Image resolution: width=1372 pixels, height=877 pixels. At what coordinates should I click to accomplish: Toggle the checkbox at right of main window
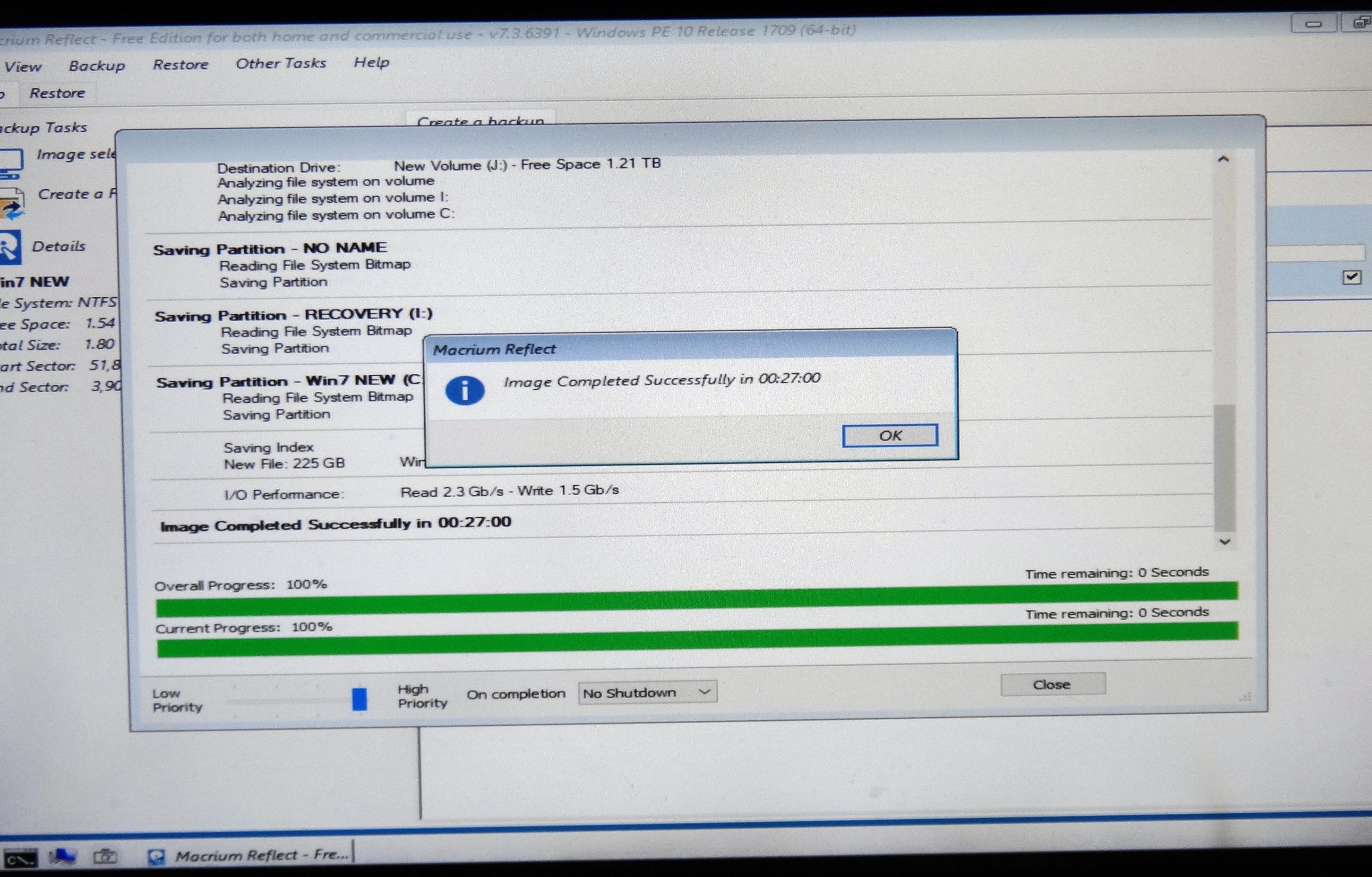1352,277
